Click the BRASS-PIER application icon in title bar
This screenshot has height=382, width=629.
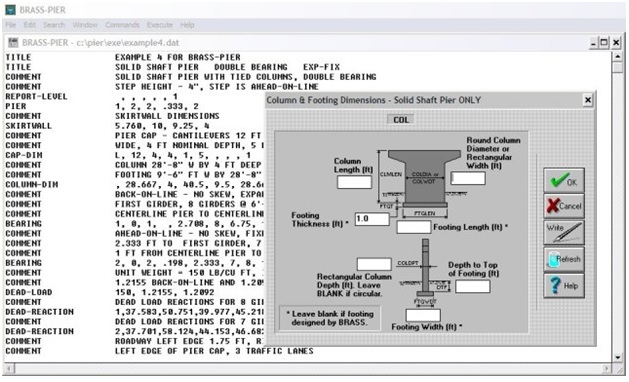click(x=10, y=10)
